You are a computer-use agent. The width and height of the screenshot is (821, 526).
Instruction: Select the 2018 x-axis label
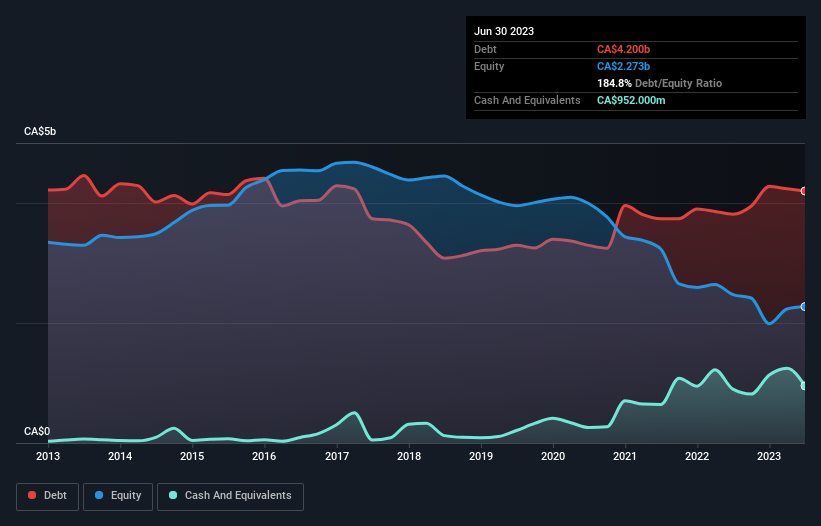pyautogui.click(x=409, y=456)
